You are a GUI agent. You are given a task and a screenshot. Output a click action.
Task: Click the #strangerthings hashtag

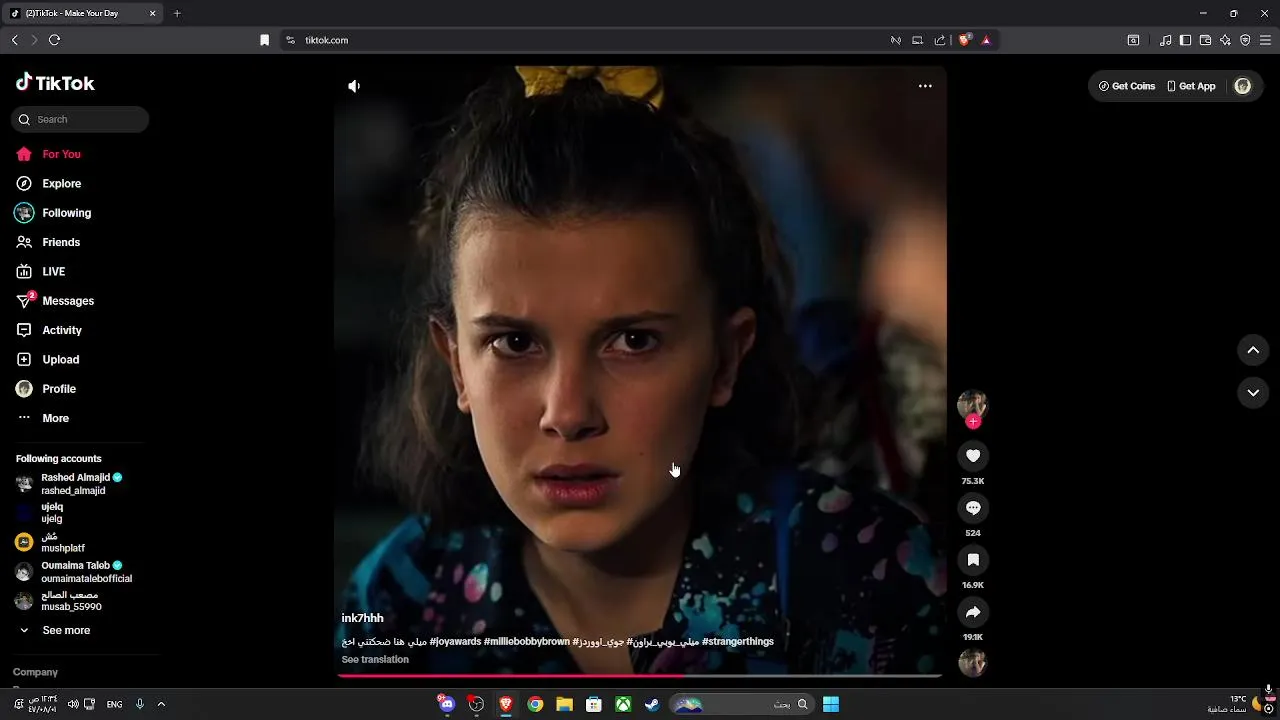738,642
